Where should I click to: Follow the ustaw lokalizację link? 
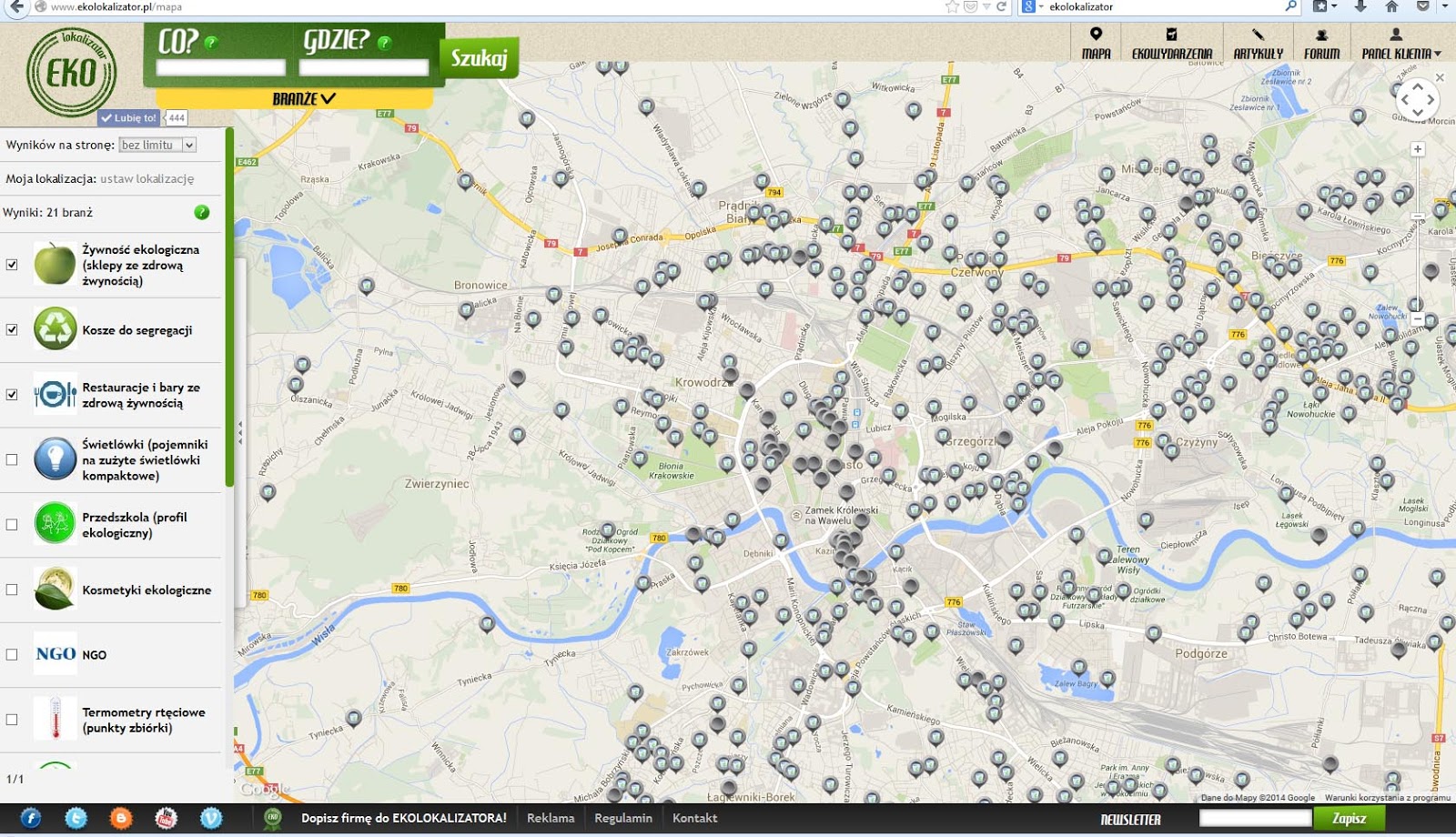[147, 179]
